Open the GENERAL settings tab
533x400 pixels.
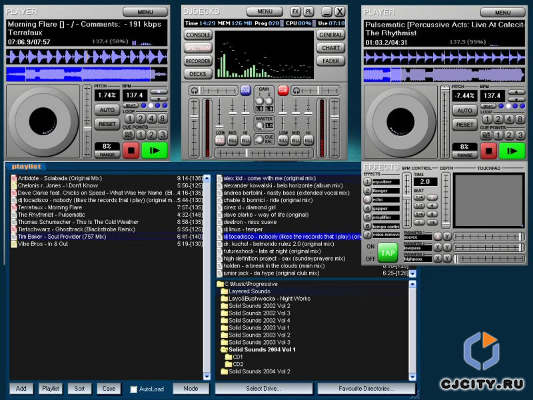tap(331, 35)
